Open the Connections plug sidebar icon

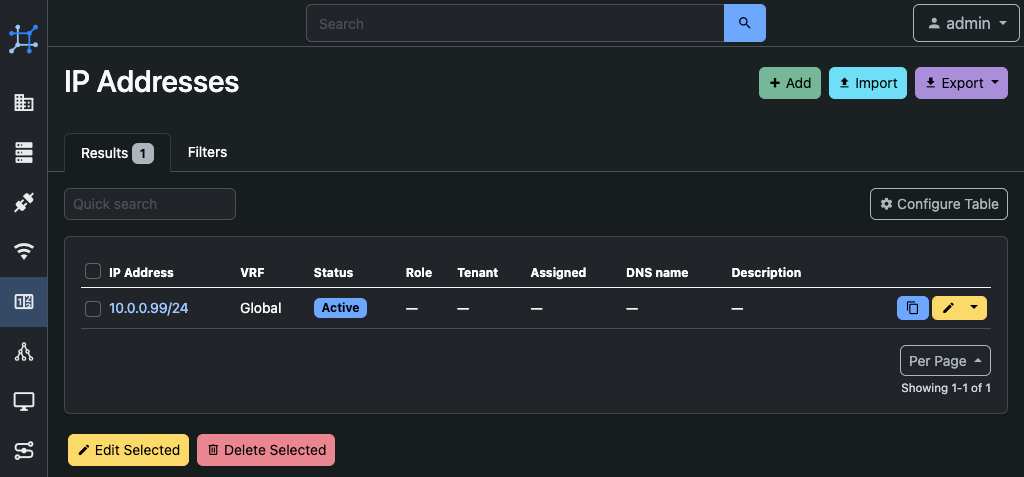click(24, 203)
